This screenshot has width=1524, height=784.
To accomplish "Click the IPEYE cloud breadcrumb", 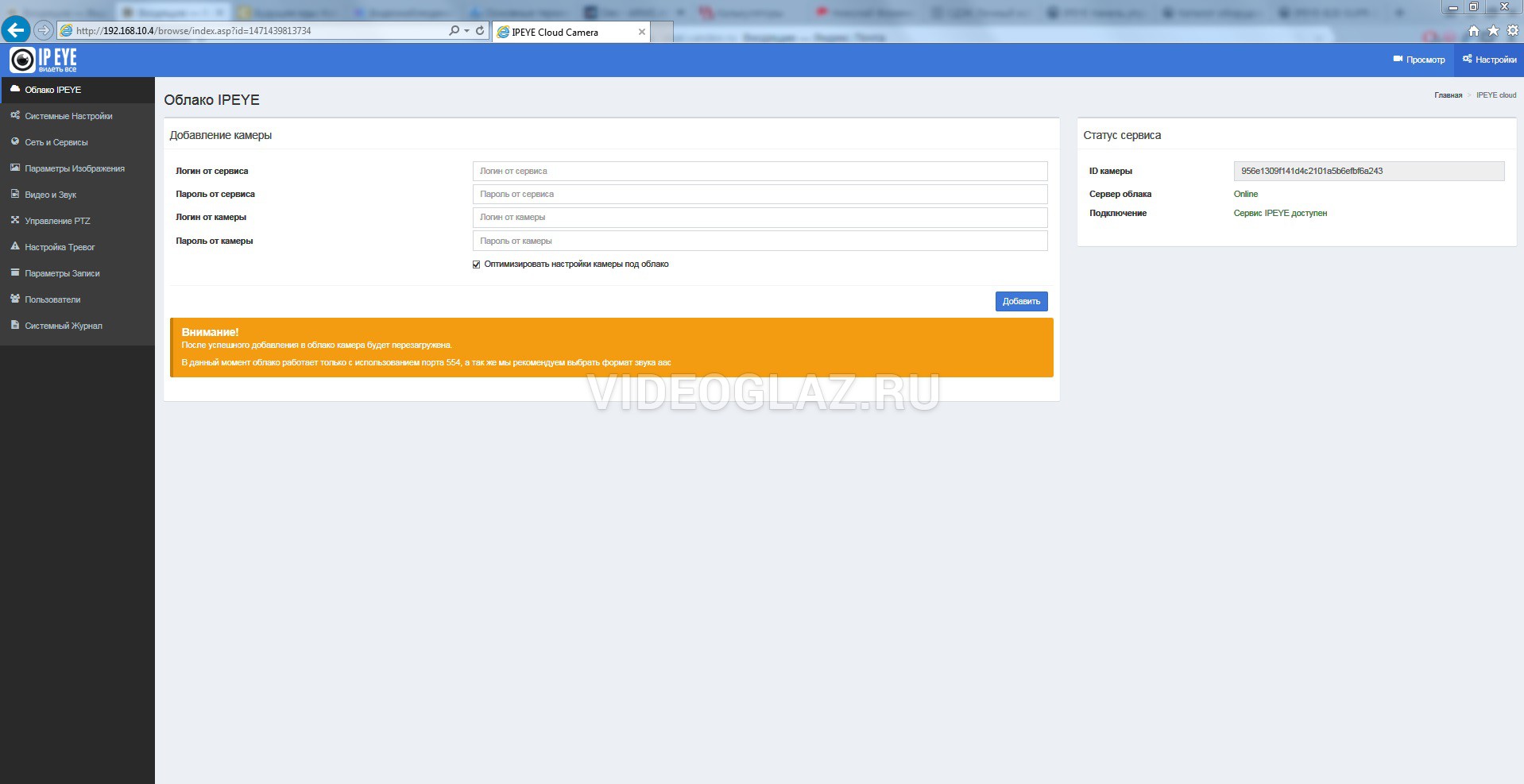I will (x=1496, y=95).
